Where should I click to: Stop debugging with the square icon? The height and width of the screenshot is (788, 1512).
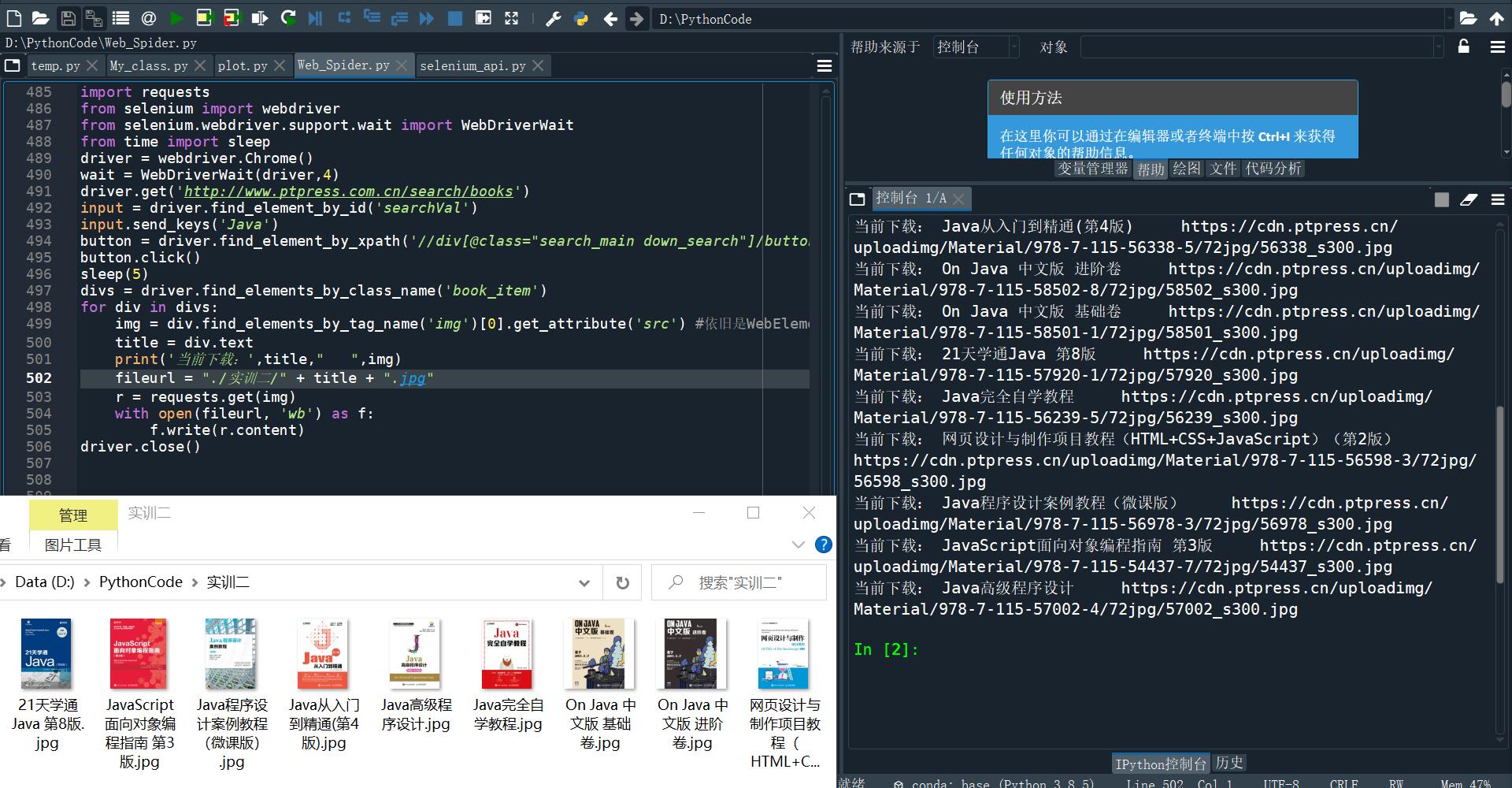click(455, 18)
